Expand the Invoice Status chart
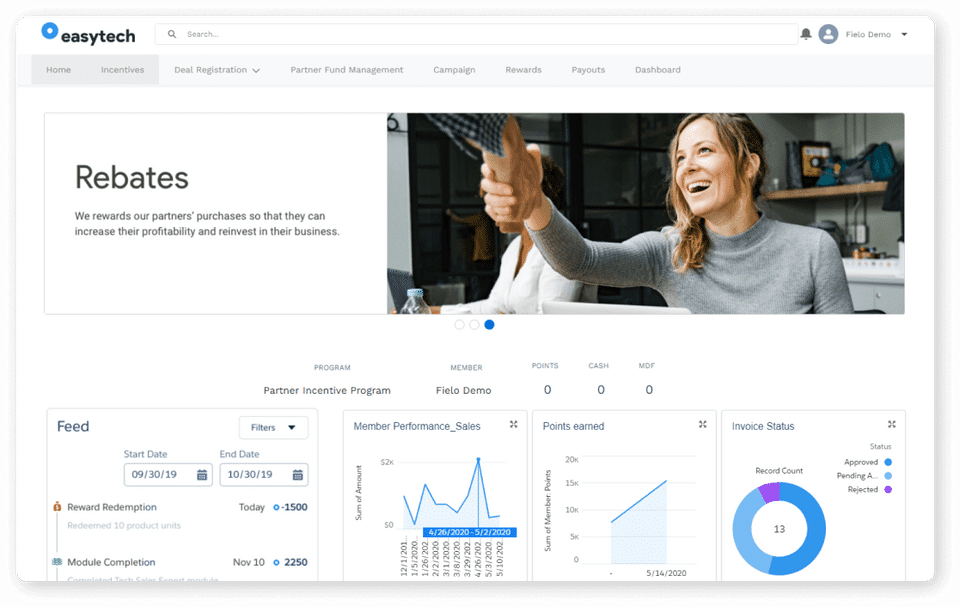Image resolution: width=960 pixels, height=607 pixels. point(892,424)
